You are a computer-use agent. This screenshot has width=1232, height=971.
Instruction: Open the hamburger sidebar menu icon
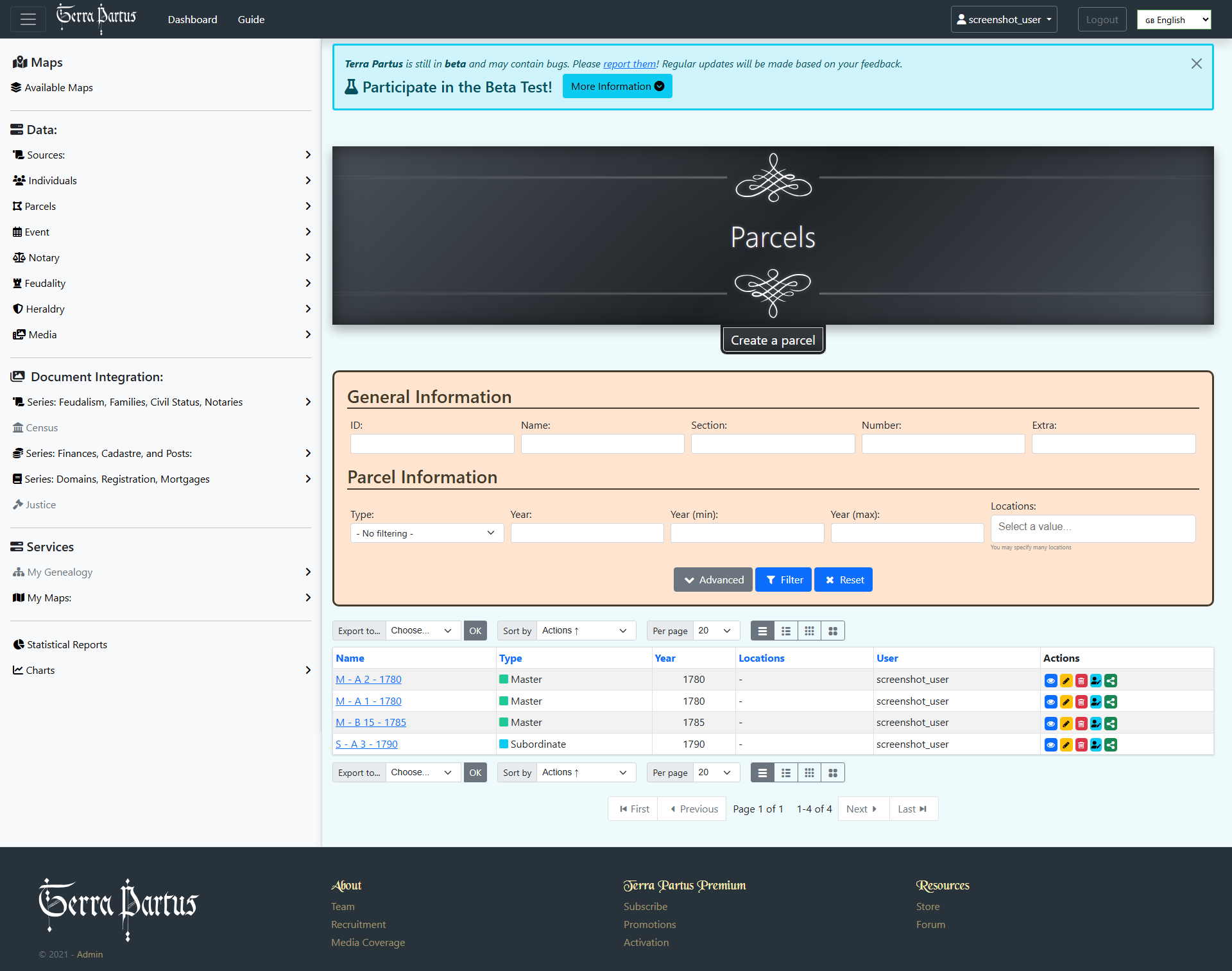coord(28,19)
